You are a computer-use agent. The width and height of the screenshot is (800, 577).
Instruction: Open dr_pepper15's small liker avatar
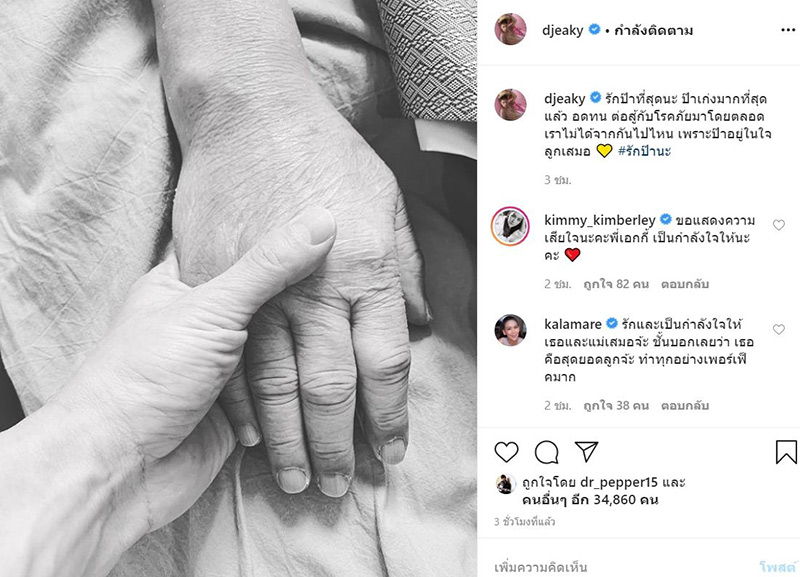coord(505,484)
